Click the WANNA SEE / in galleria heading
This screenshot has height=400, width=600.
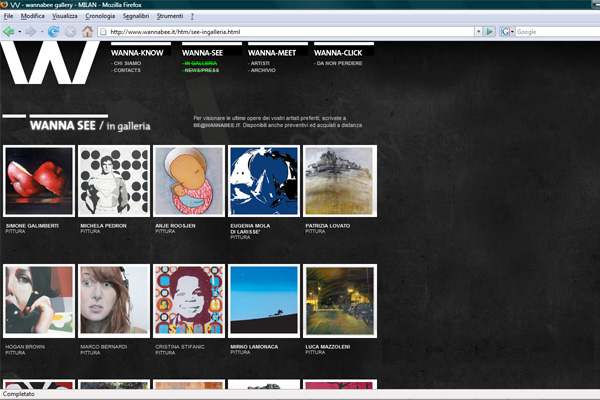pyautogui.click(x=90, y=126)
